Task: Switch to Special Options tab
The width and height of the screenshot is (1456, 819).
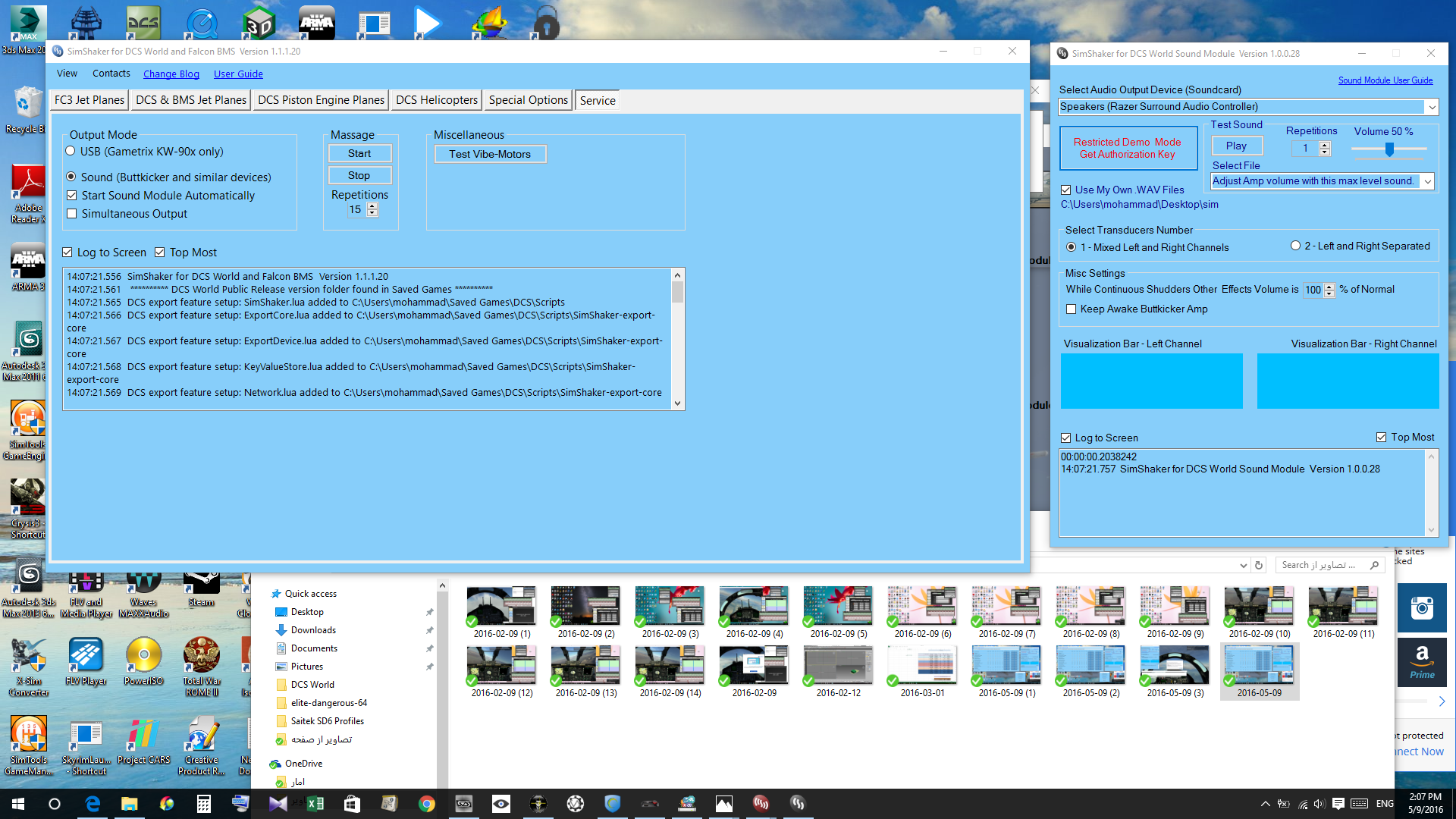Action: pyautogui.click(x=529, y=100)
